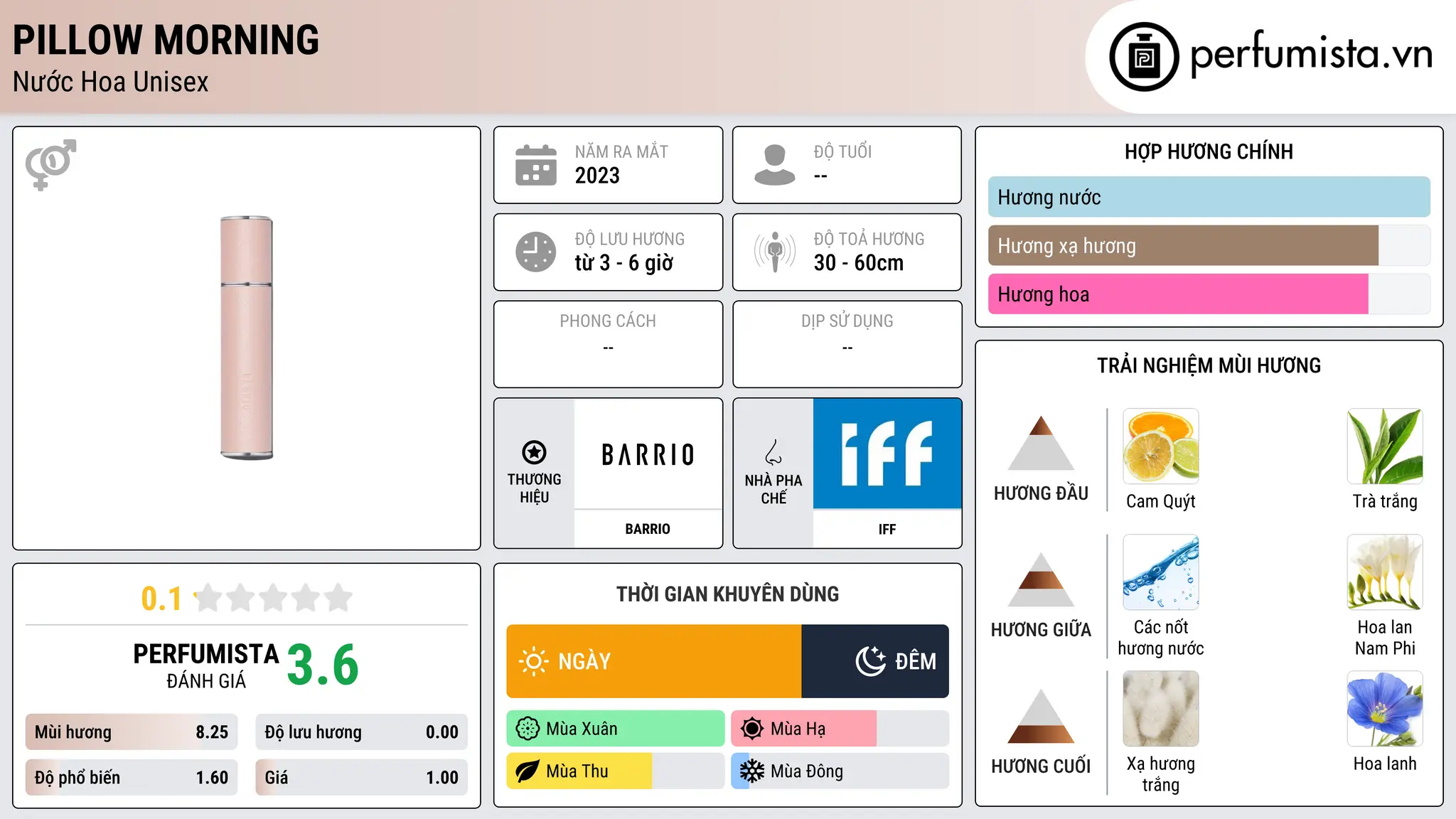Click the Mùa Đông season bar

840,771
